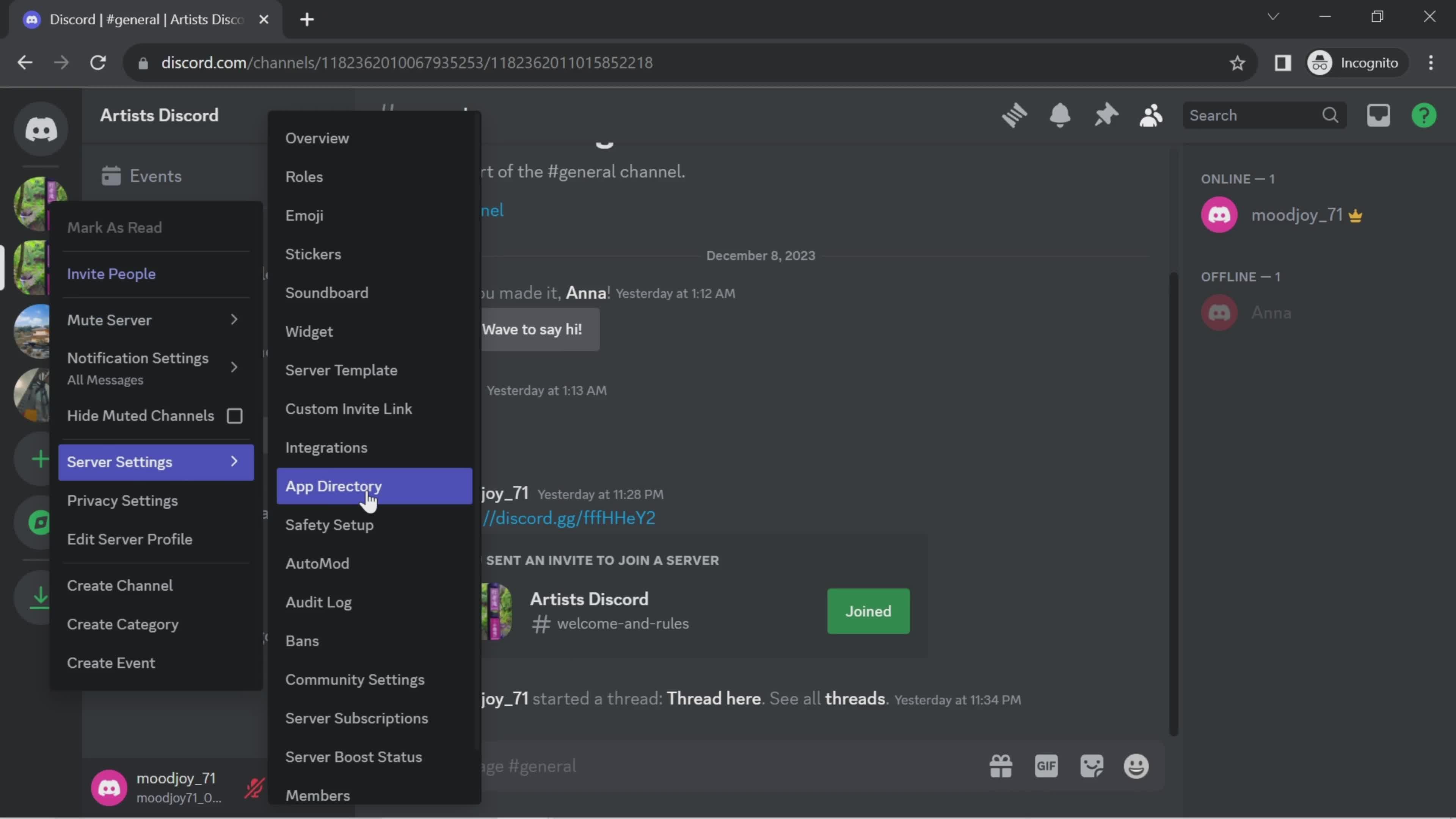The width and height of the screenshot is (1456, 819).
Task: Choose Invite People from context menu
Action: (156, 273)
